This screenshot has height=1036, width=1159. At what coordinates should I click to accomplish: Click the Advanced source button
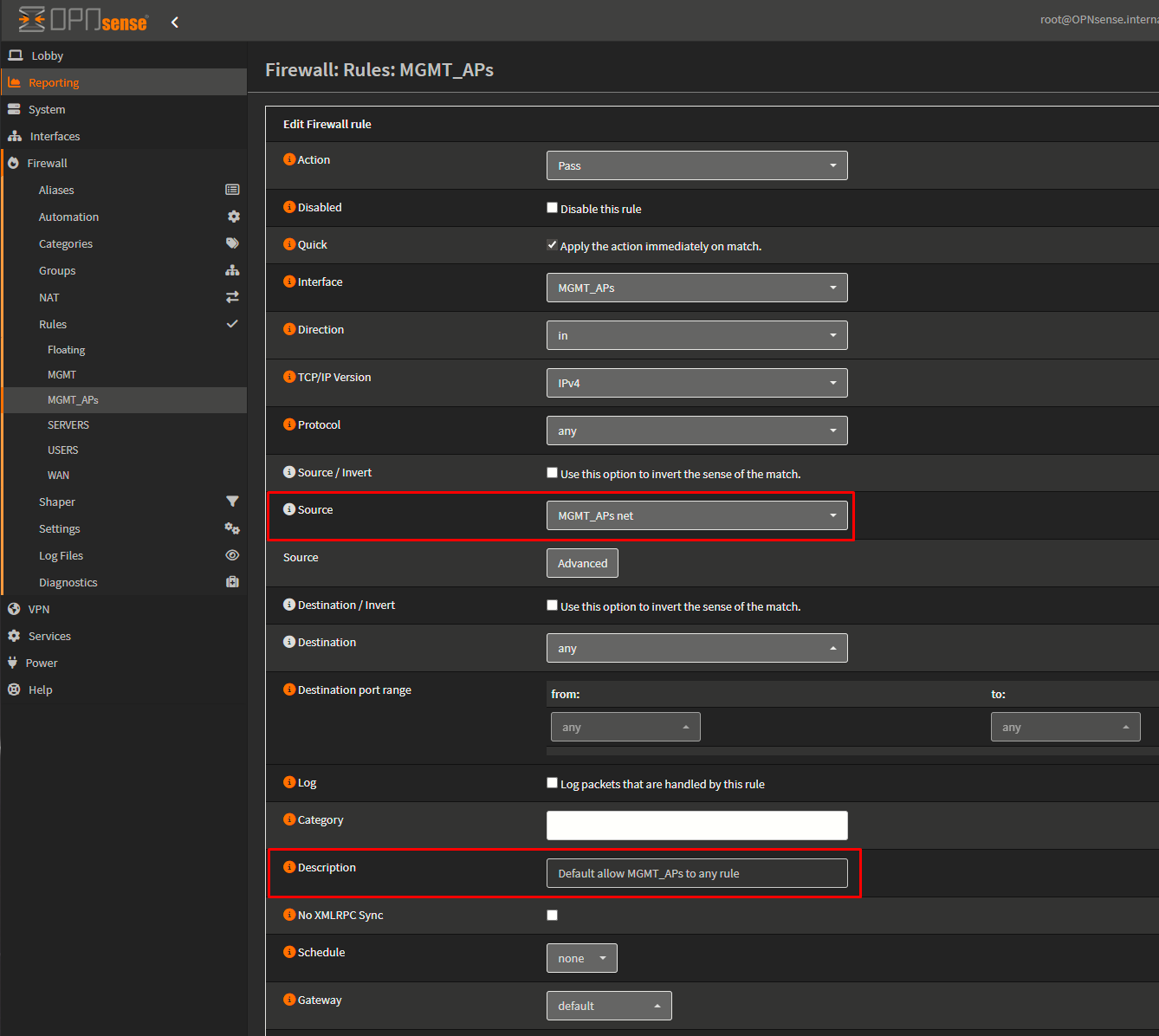582,563
